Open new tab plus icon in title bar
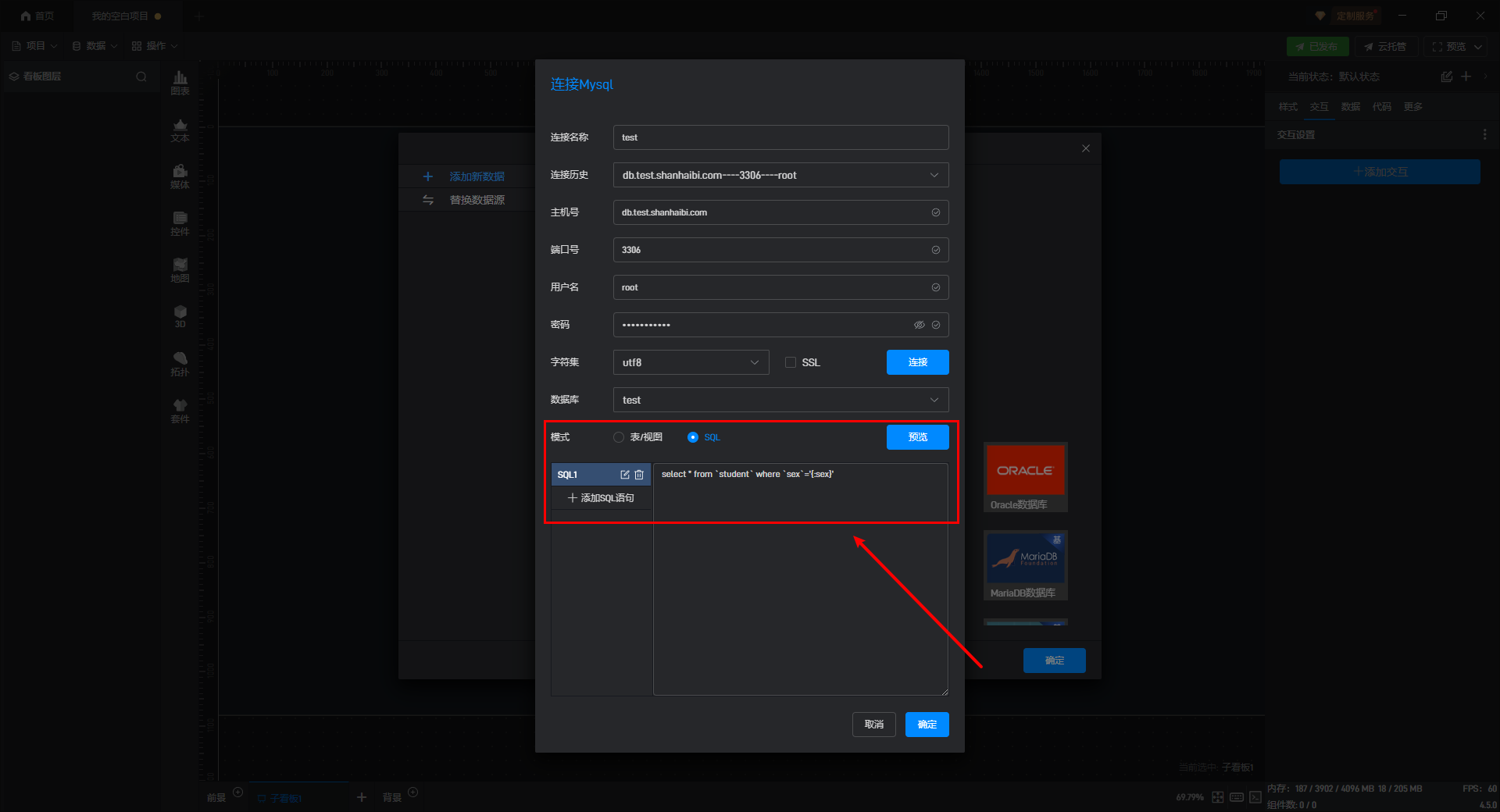 click(198, 16)
